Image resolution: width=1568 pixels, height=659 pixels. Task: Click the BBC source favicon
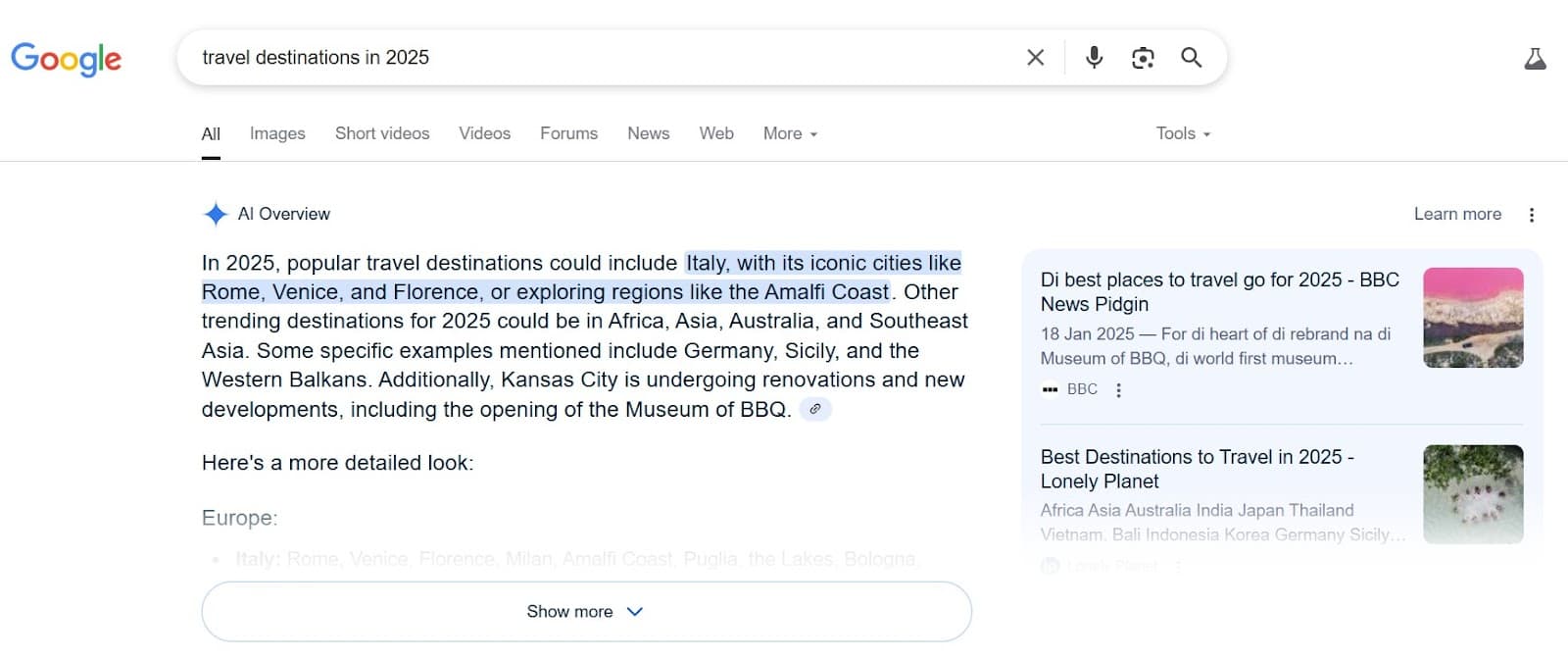(1050, 389)
